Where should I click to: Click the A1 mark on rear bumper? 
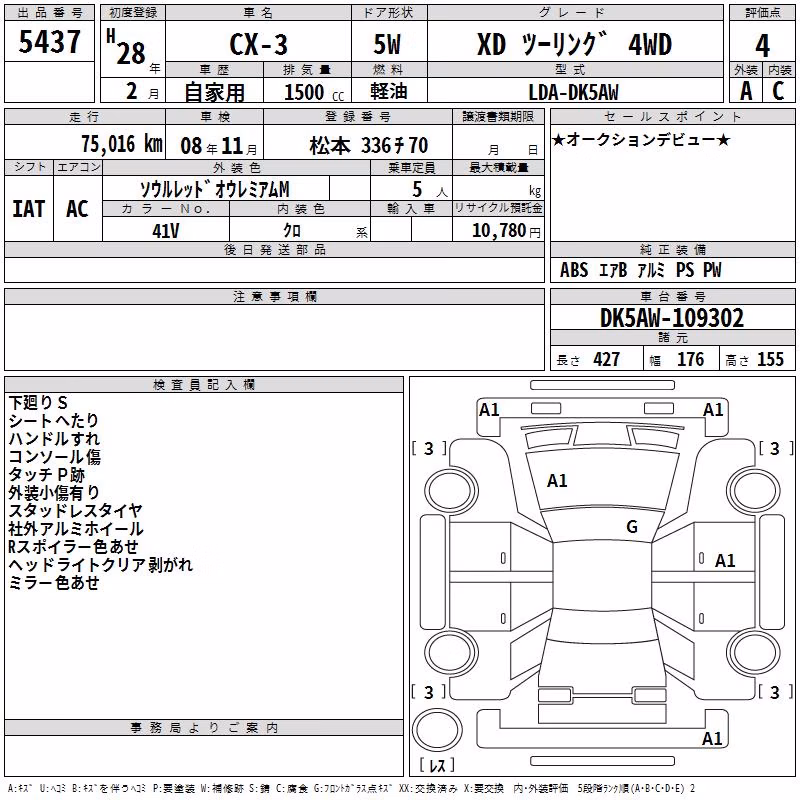point(712,738)
